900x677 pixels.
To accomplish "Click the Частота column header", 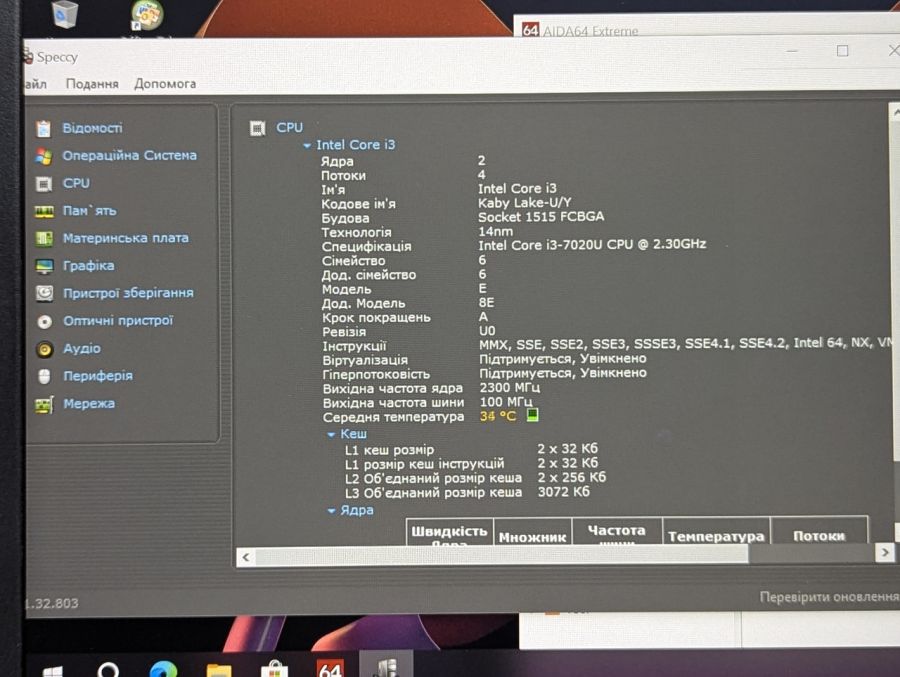I will [617, 531].
